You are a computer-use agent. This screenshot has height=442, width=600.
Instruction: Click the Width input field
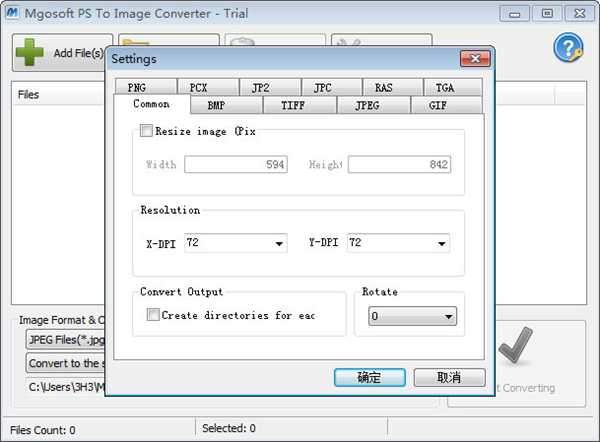[236, 164]
